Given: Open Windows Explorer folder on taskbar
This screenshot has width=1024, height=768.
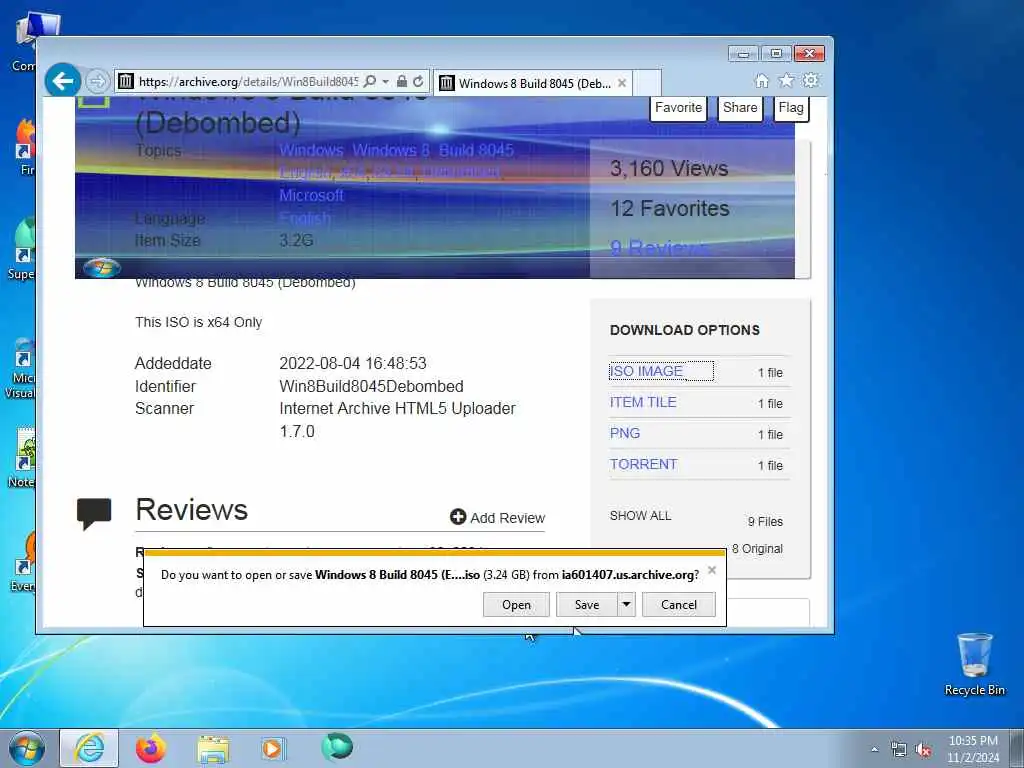Looking at the screenshot, I should point(213,749).
